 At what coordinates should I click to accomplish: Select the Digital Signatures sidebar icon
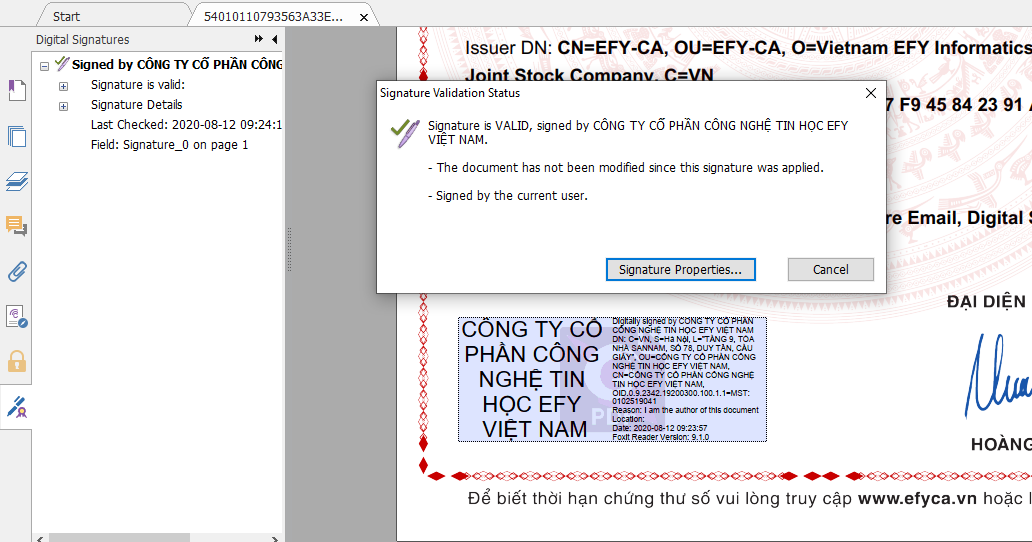16,407
